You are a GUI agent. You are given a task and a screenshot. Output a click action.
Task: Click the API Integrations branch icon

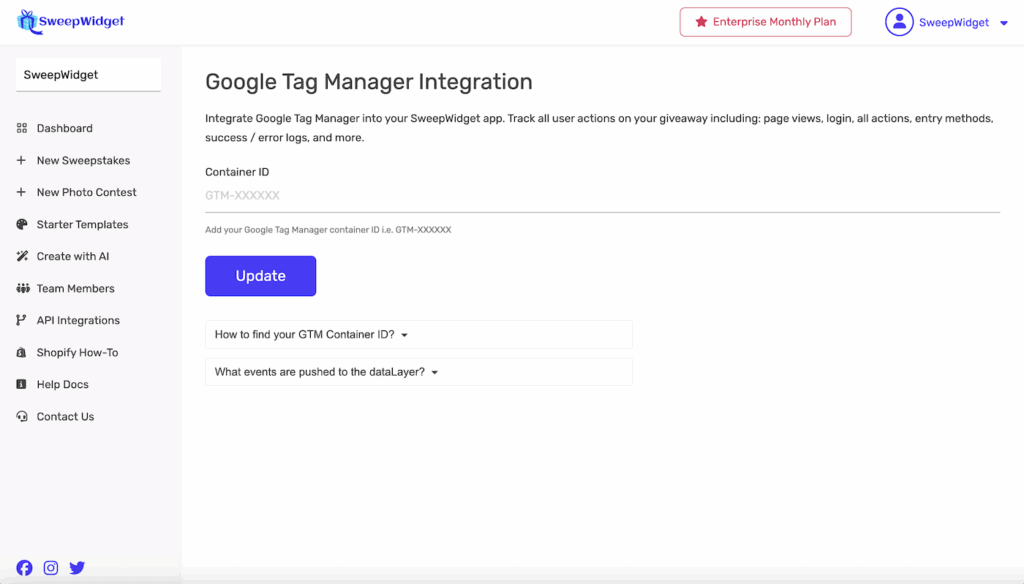coord(22,320)
